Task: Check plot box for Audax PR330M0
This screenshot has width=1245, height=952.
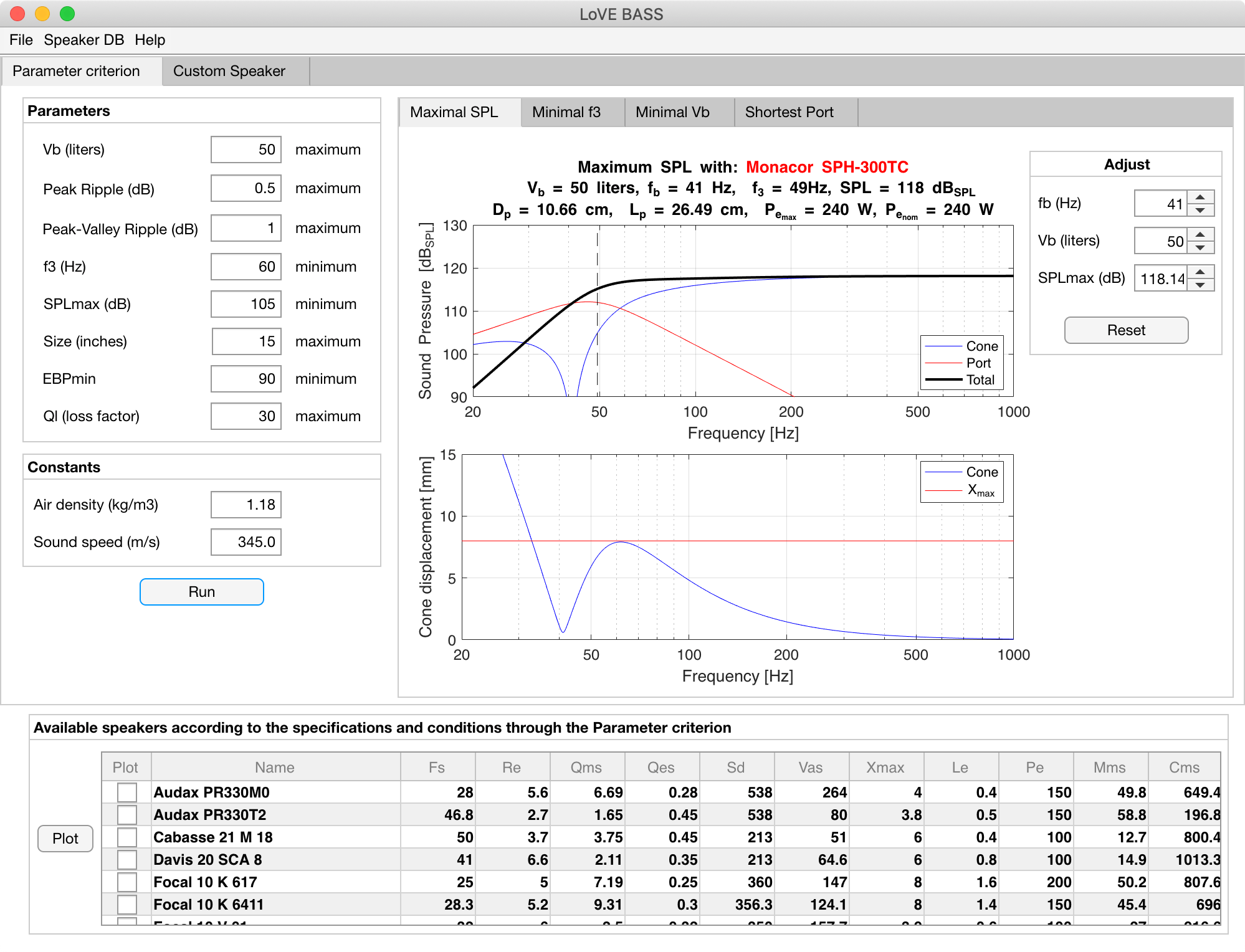Action: pyautogui.click(x=127, y=793)
